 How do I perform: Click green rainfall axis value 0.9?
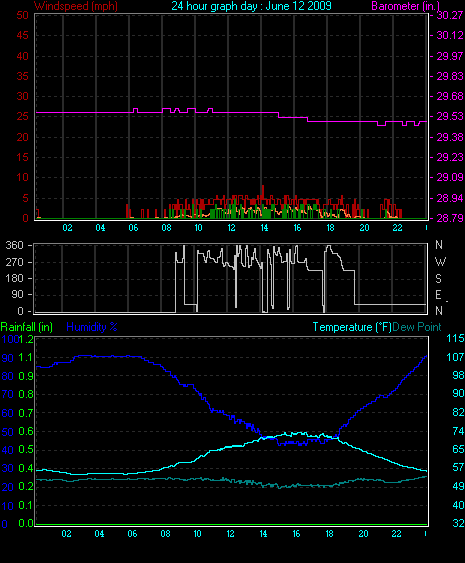pos(25,376)
